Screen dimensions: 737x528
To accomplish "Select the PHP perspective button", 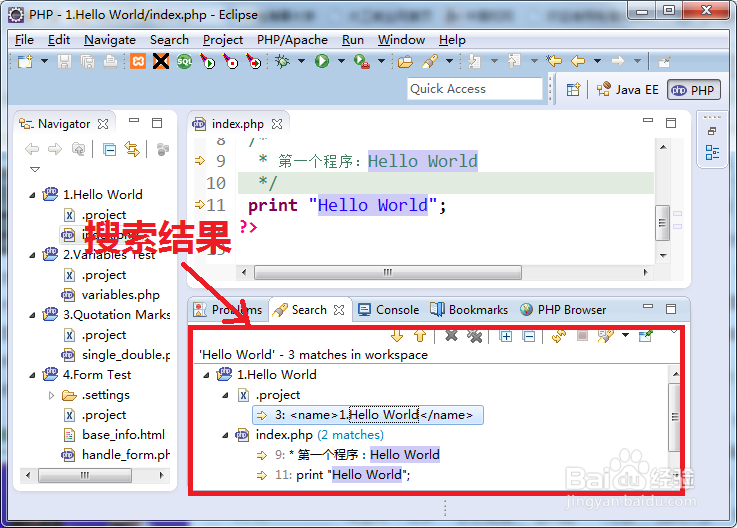I will 693,90.
